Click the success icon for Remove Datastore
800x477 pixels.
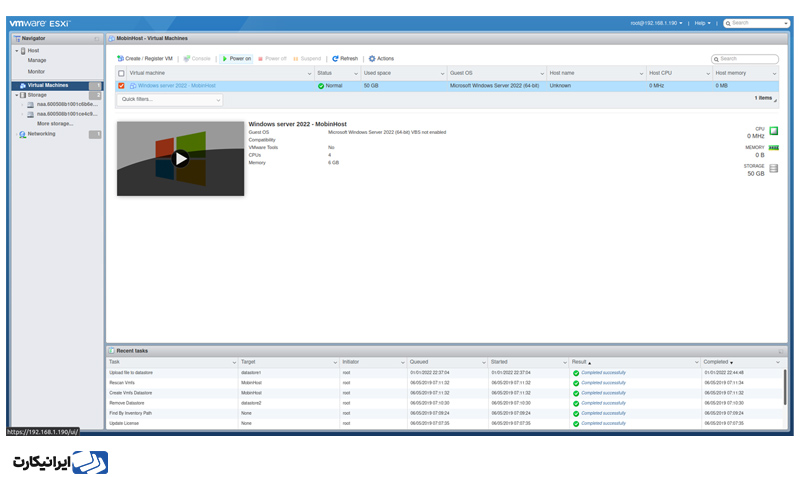click(576, 404)
